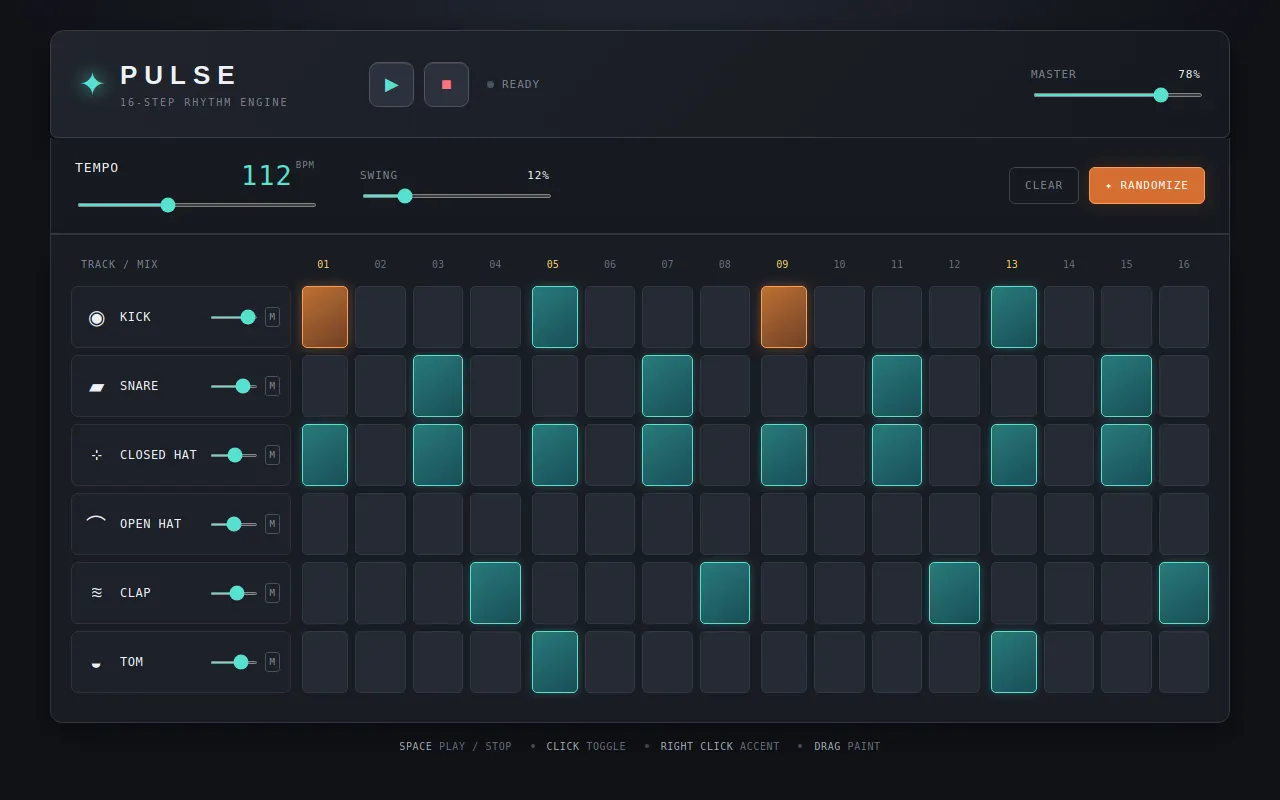Enable the Open Hat pad on step 09
Image resolution: width=1280 pixels, height=800 pixels.
(784, 524)
